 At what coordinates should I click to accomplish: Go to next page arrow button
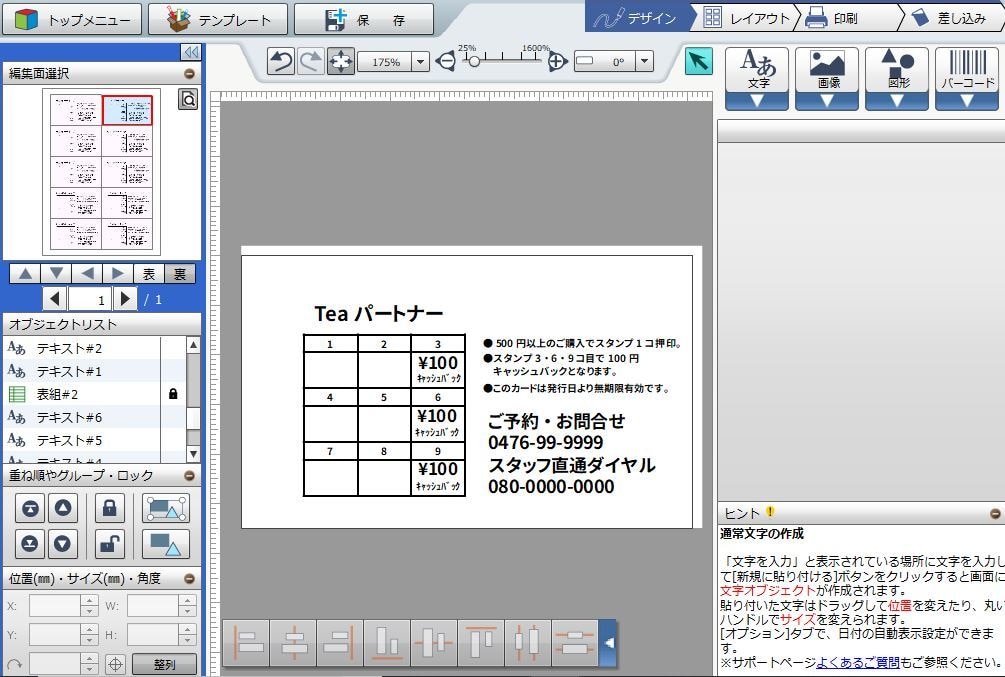point(126,299)
